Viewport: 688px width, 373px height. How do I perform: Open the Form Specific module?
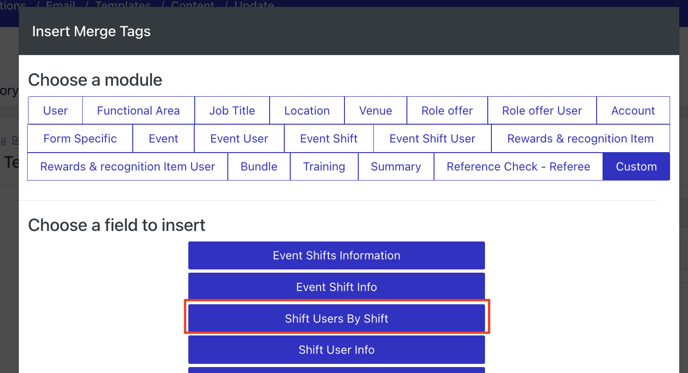(80, 139)
